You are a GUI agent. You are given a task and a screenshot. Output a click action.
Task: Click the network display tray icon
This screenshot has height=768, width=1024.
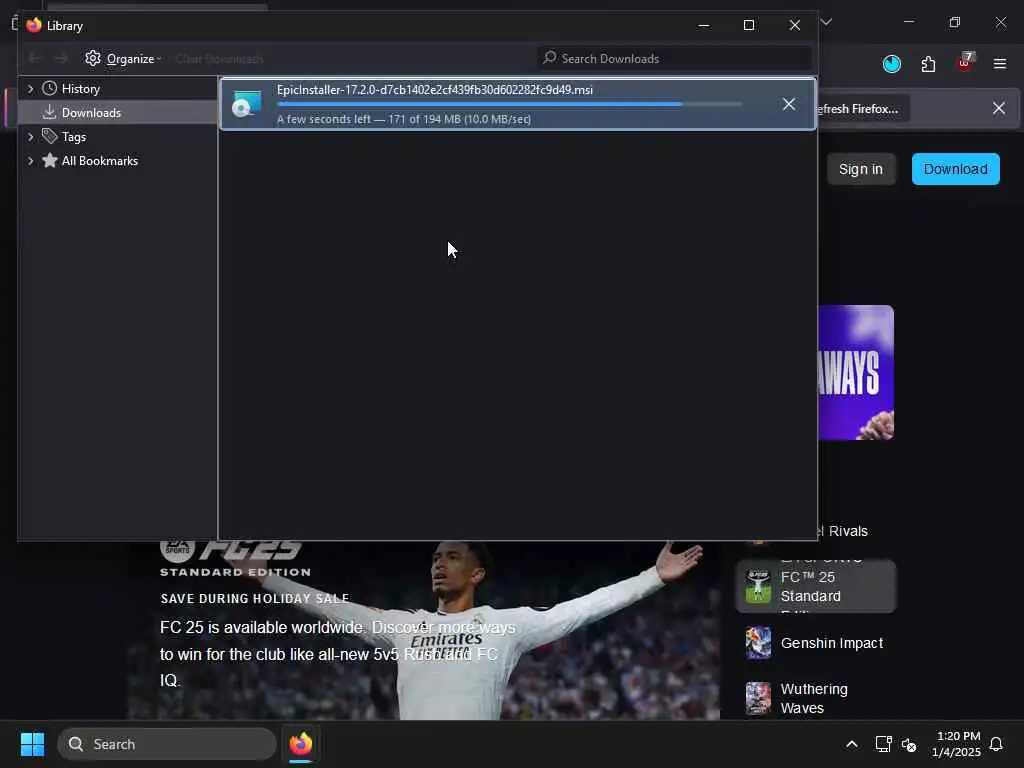tap(884, 744)
